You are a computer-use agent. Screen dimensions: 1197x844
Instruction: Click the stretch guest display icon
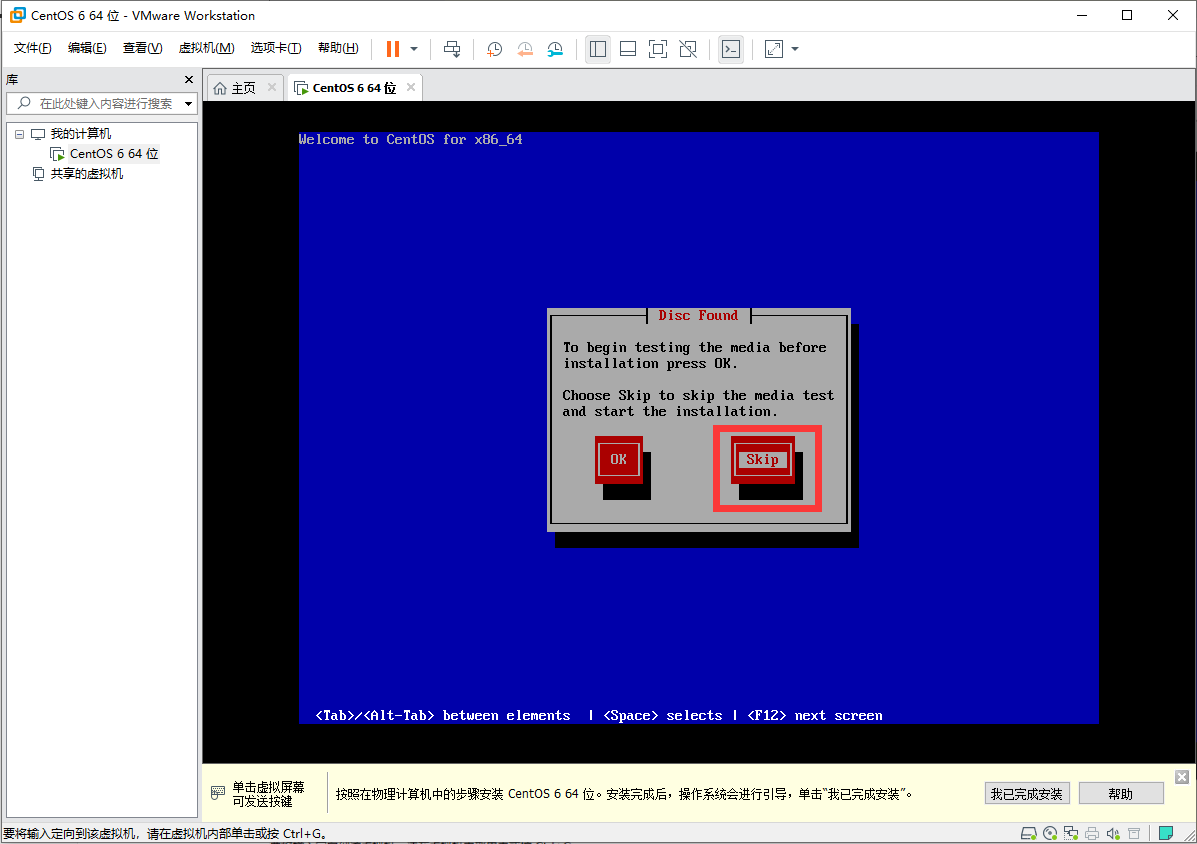pos(773,49)
